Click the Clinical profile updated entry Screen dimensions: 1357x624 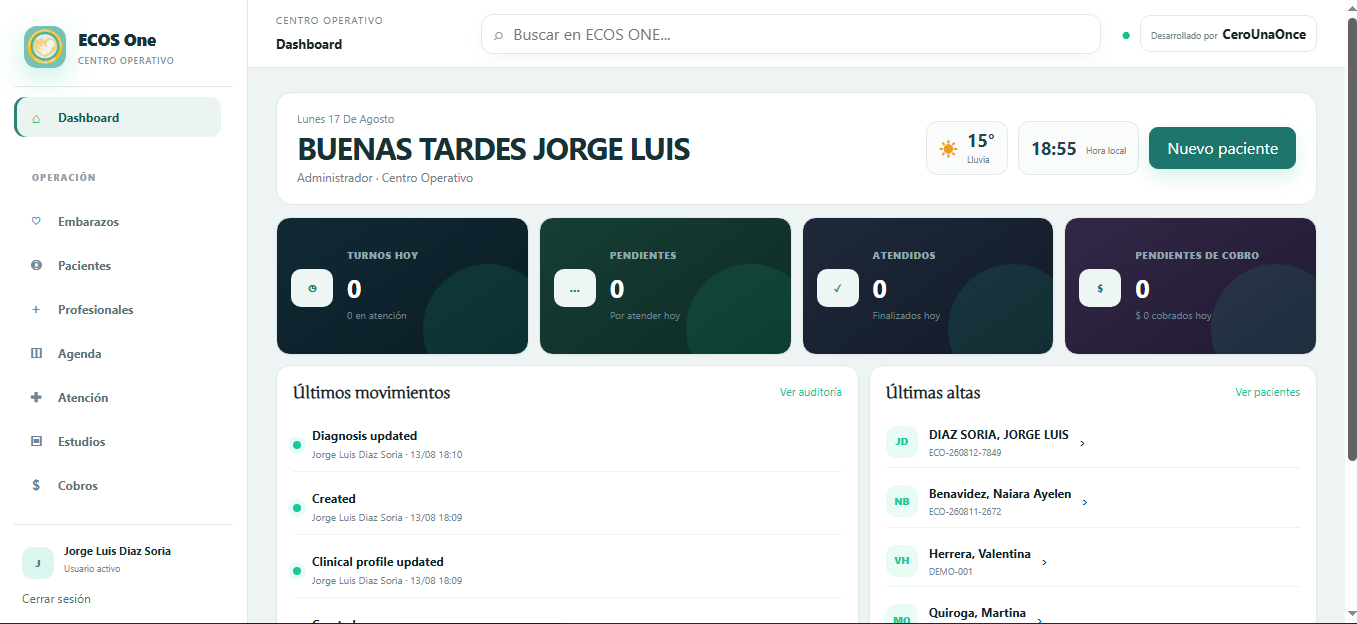[565, 570]
